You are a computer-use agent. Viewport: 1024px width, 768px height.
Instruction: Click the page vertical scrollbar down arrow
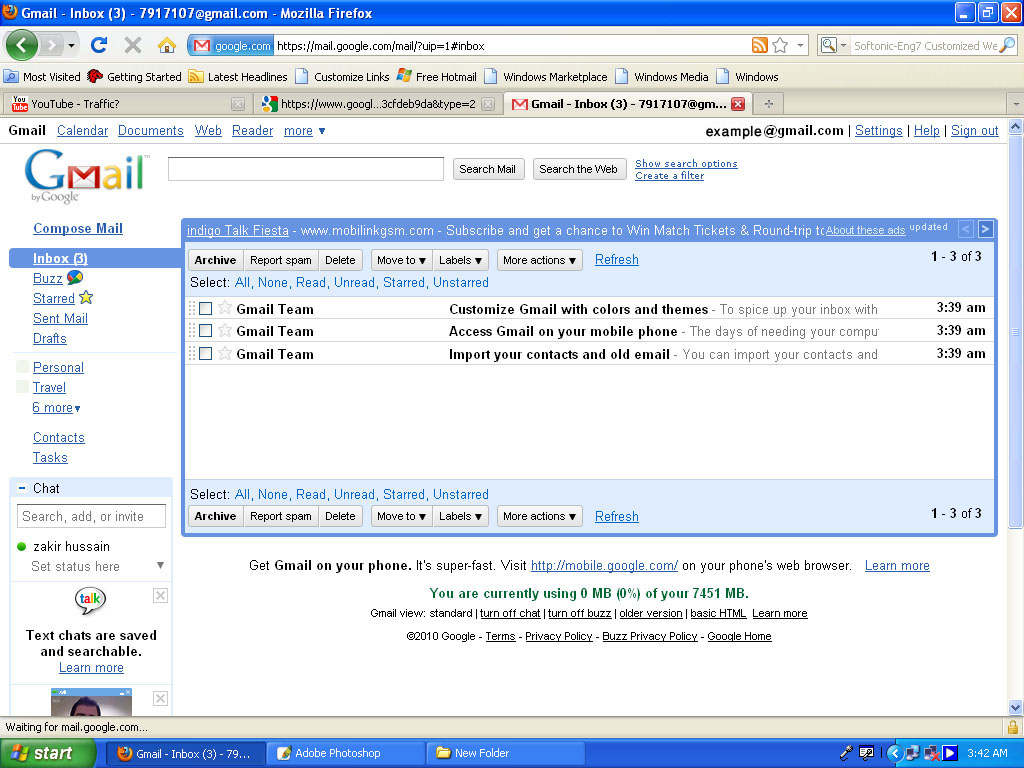click(1016, 707)
